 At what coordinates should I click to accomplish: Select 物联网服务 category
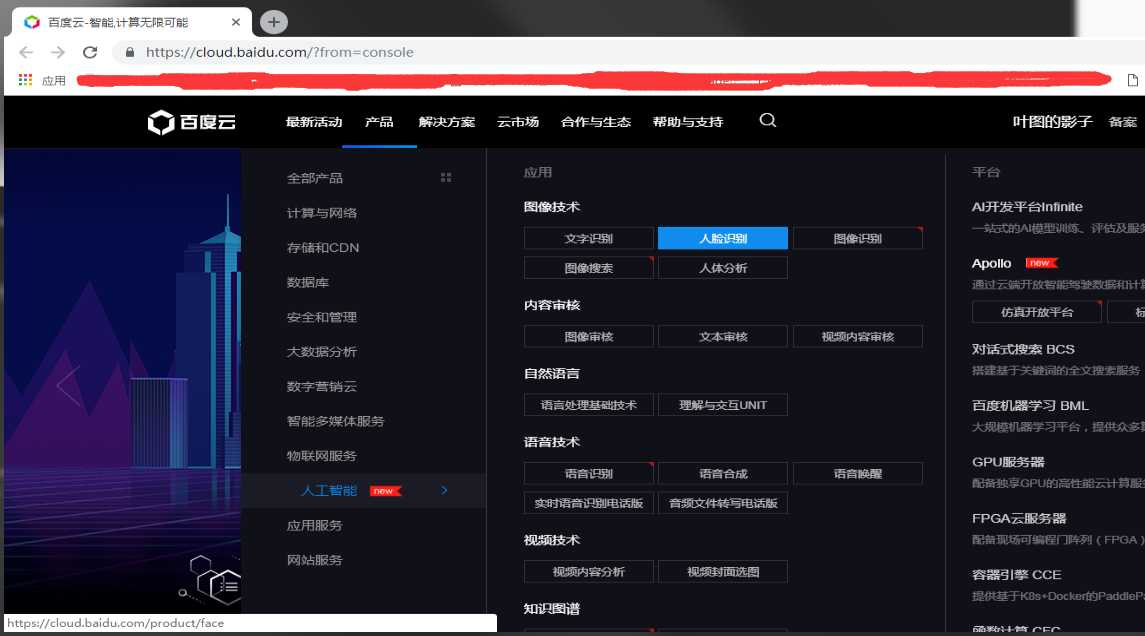pyautogui.click(x=322, y=456)
